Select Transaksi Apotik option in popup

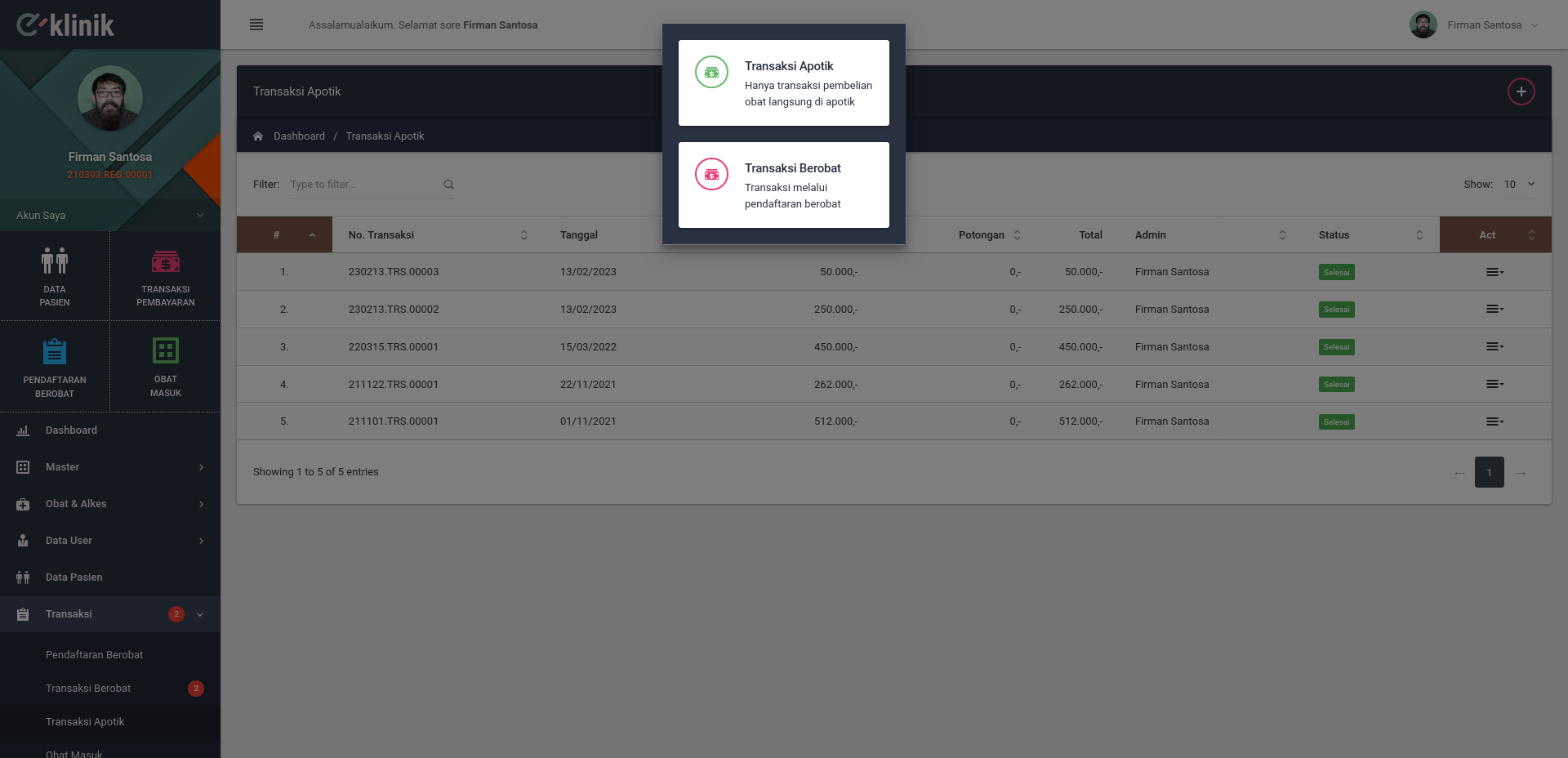[x=784, y=83]
